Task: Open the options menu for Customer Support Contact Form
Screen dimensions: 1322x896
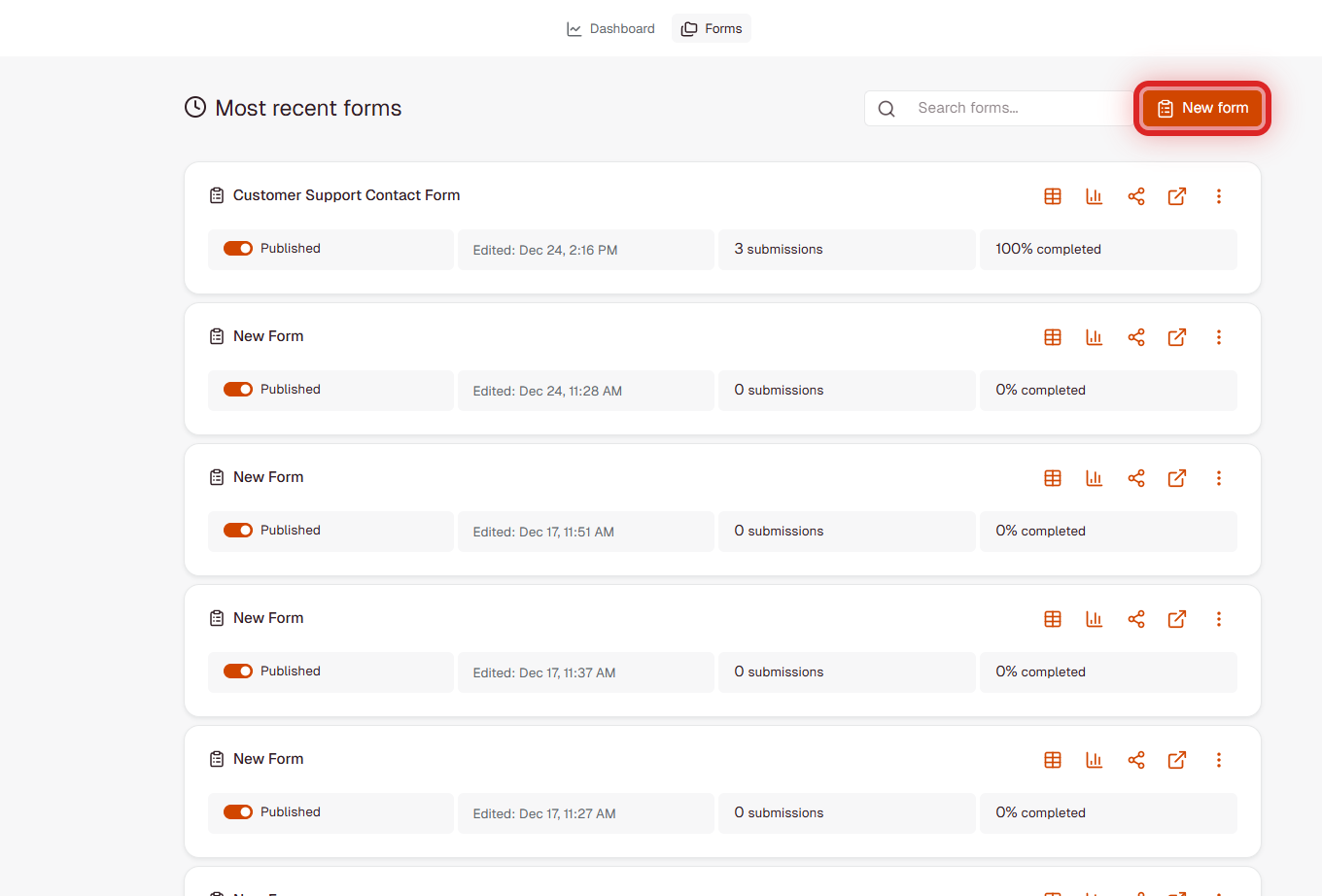Action: coord(1218,196)
